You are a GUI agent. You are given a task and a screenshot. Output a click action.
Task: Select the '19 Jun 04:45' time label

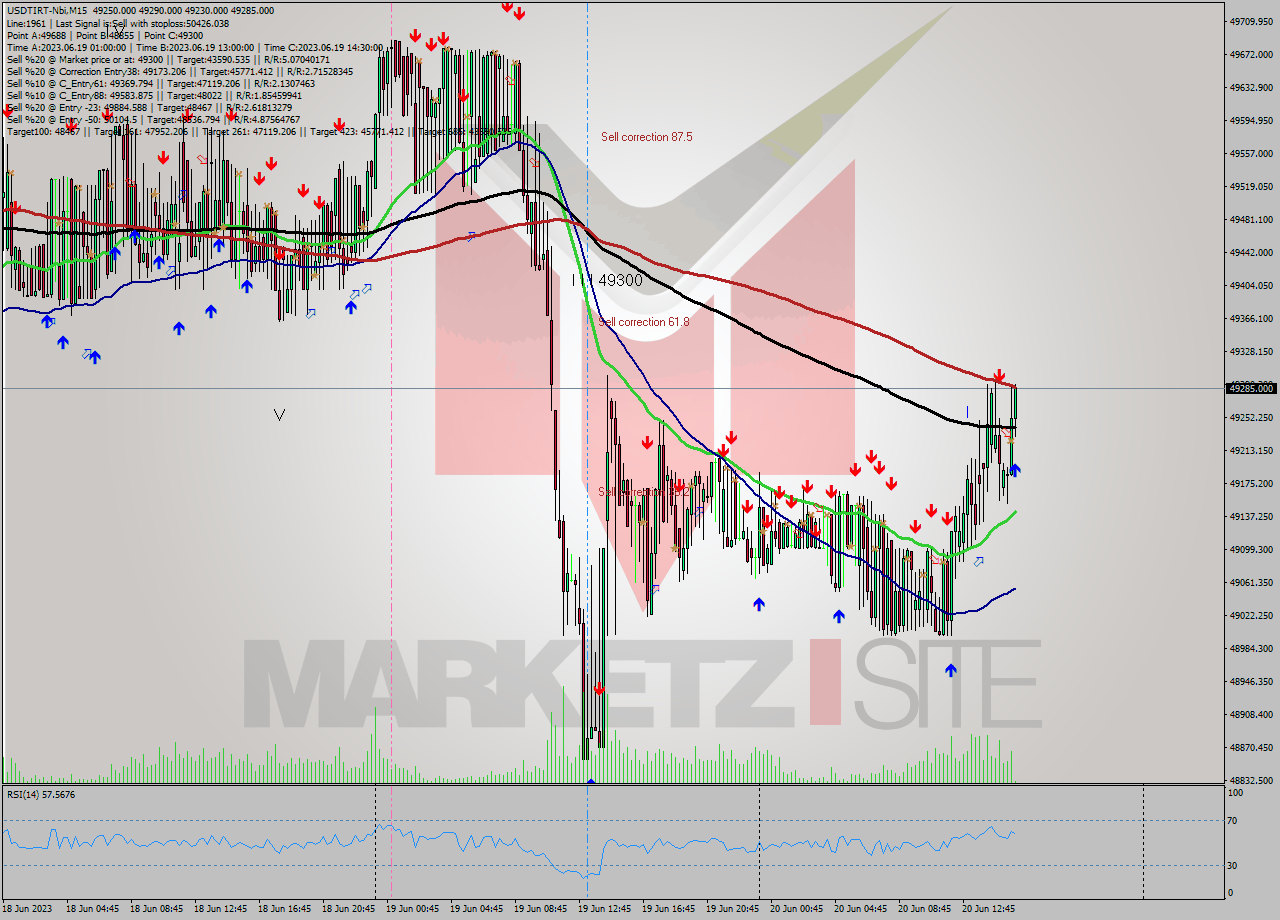click(476, 909)
